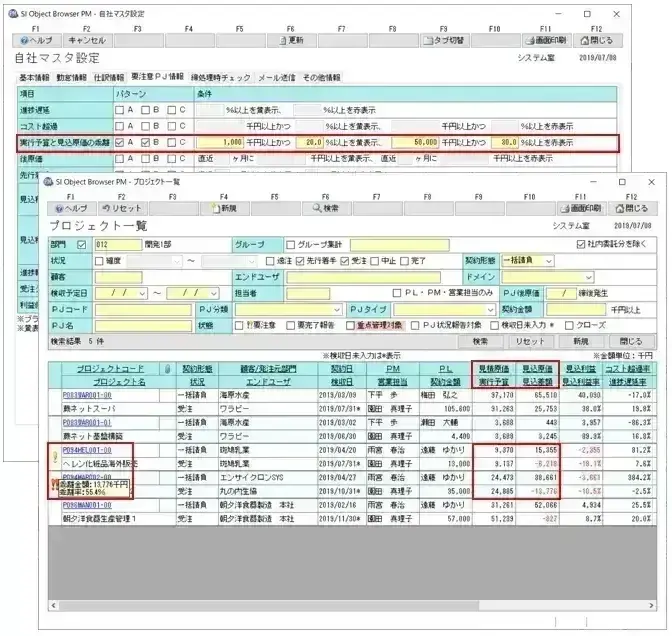Open the 検収予定日 start date dropdown
672x636 pixels.
142,293
